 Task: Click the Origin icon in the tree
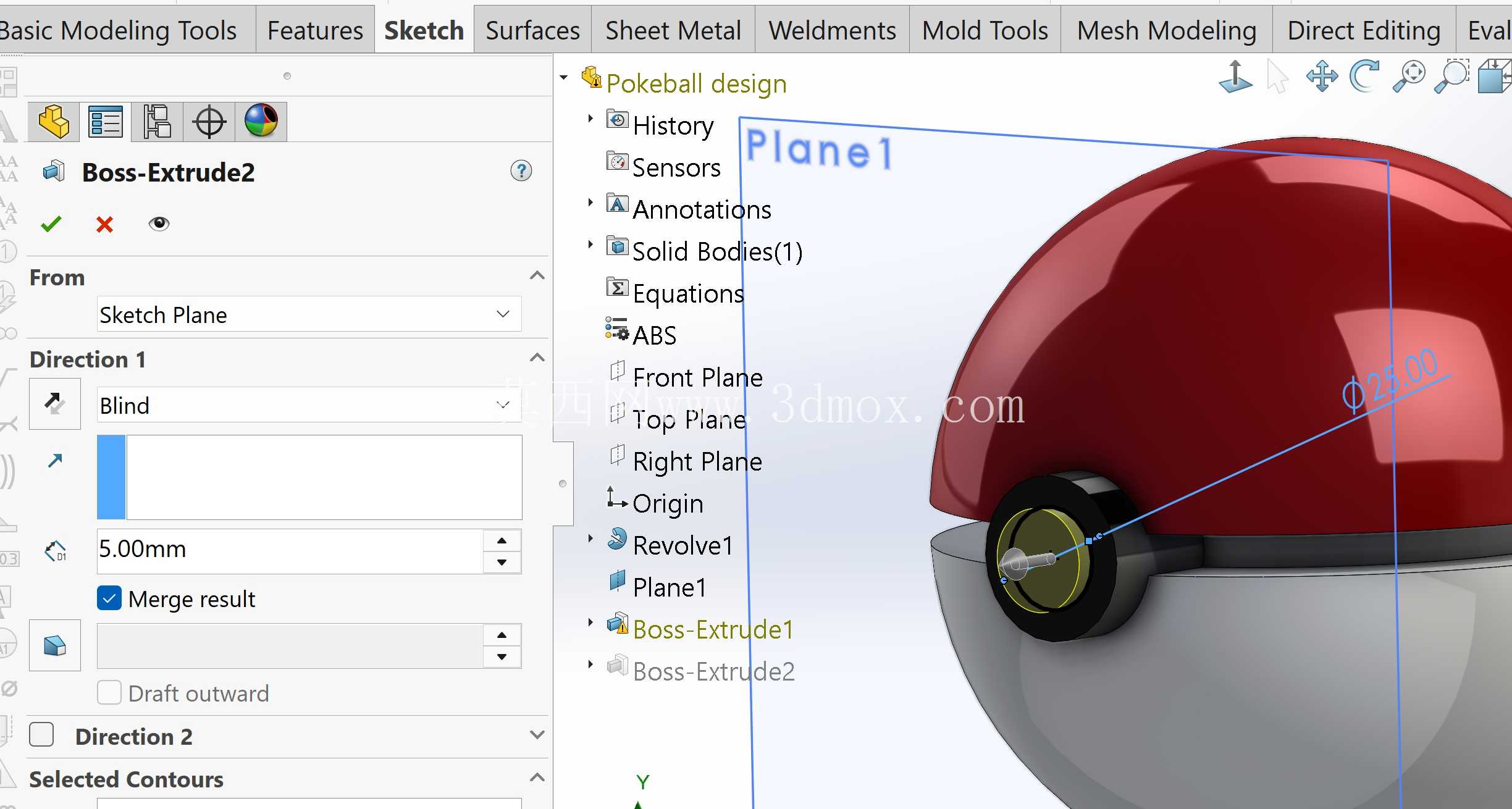click(x=617, y=498)
